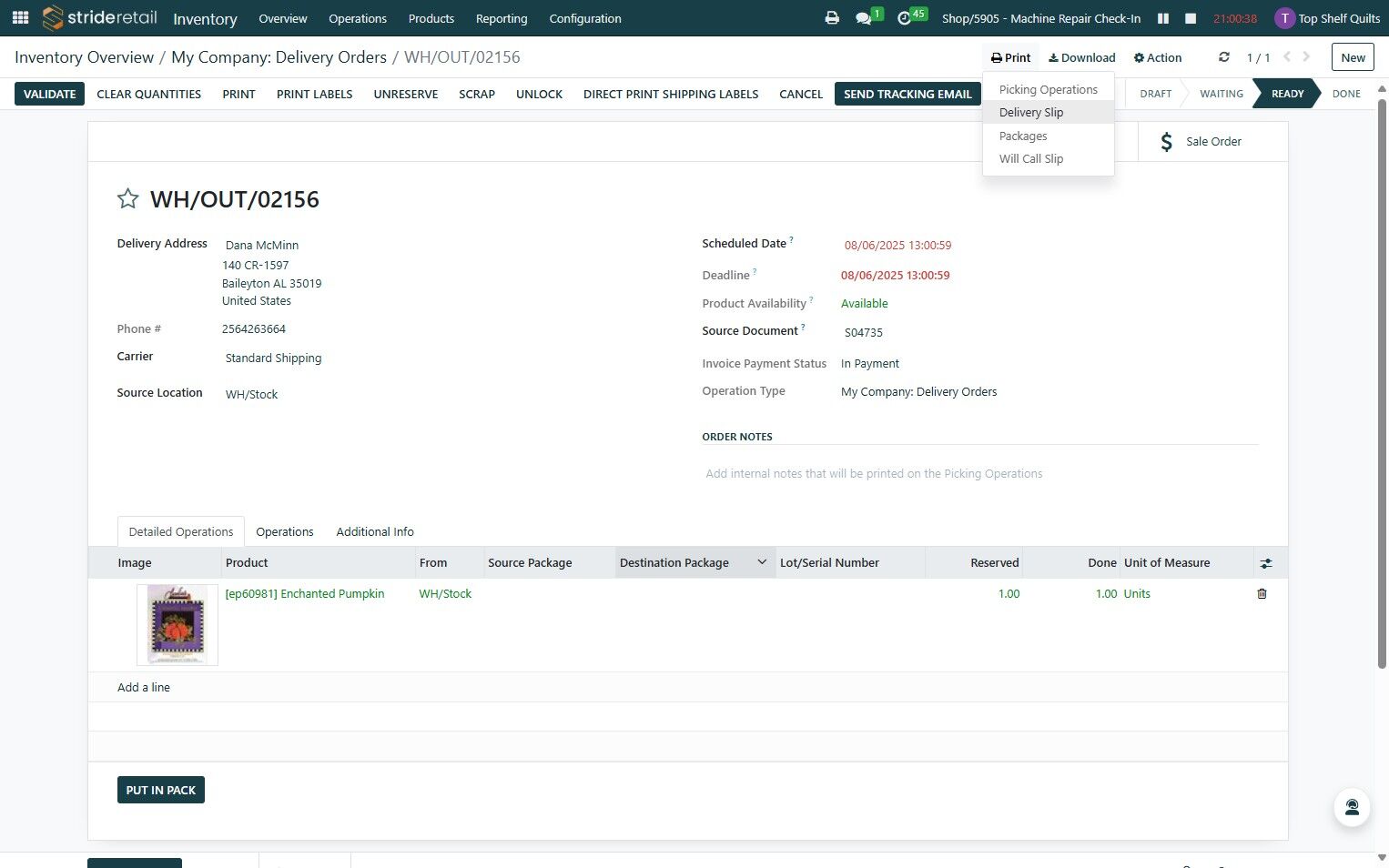Click the UNRESERVE button
1389x868 pixels.
(406, 94)
